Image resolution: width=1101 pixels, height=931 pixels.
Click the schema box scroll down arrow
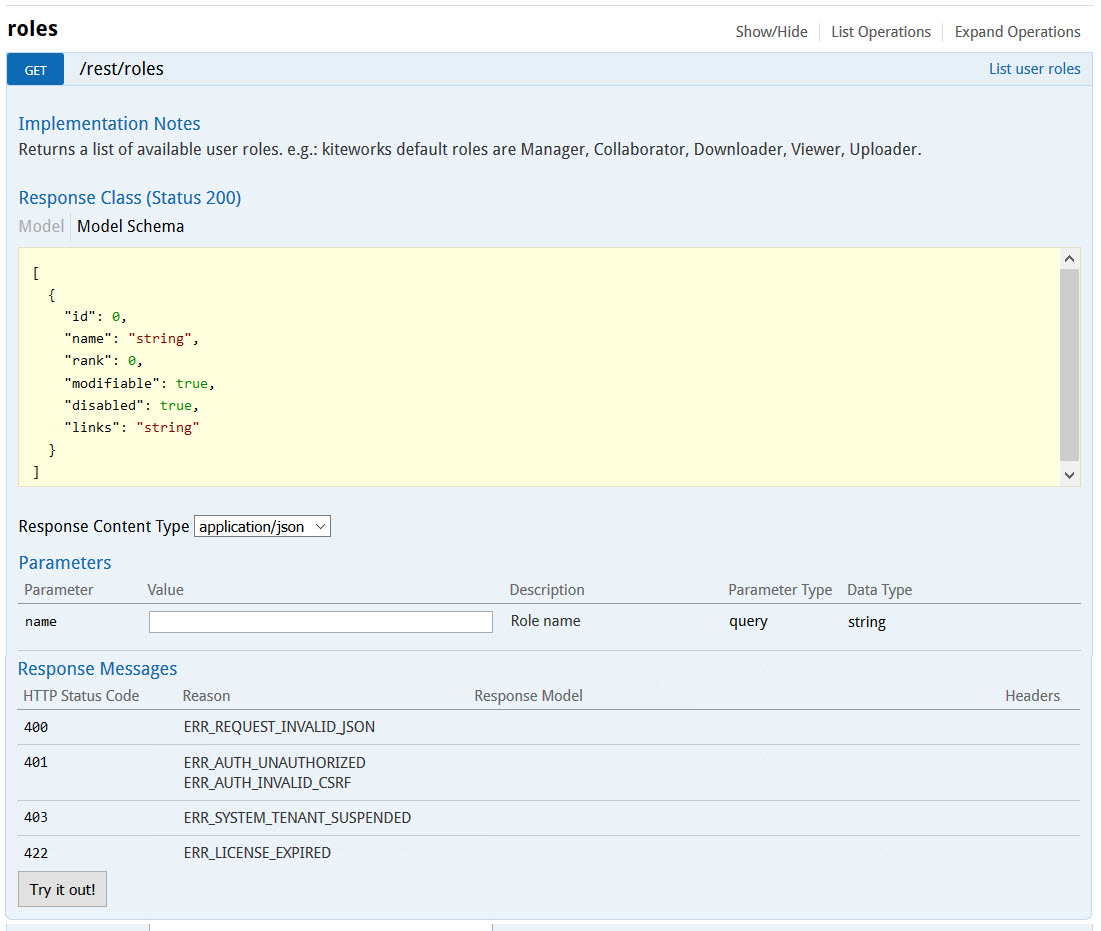1069,476
